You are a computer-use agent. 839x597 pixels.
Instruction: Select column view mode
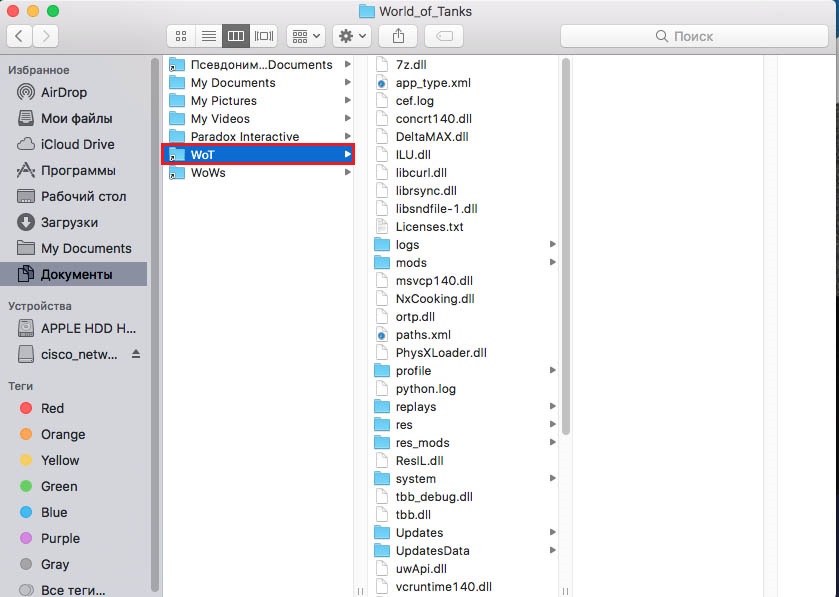pyautogui.click(x=236, y=36)
